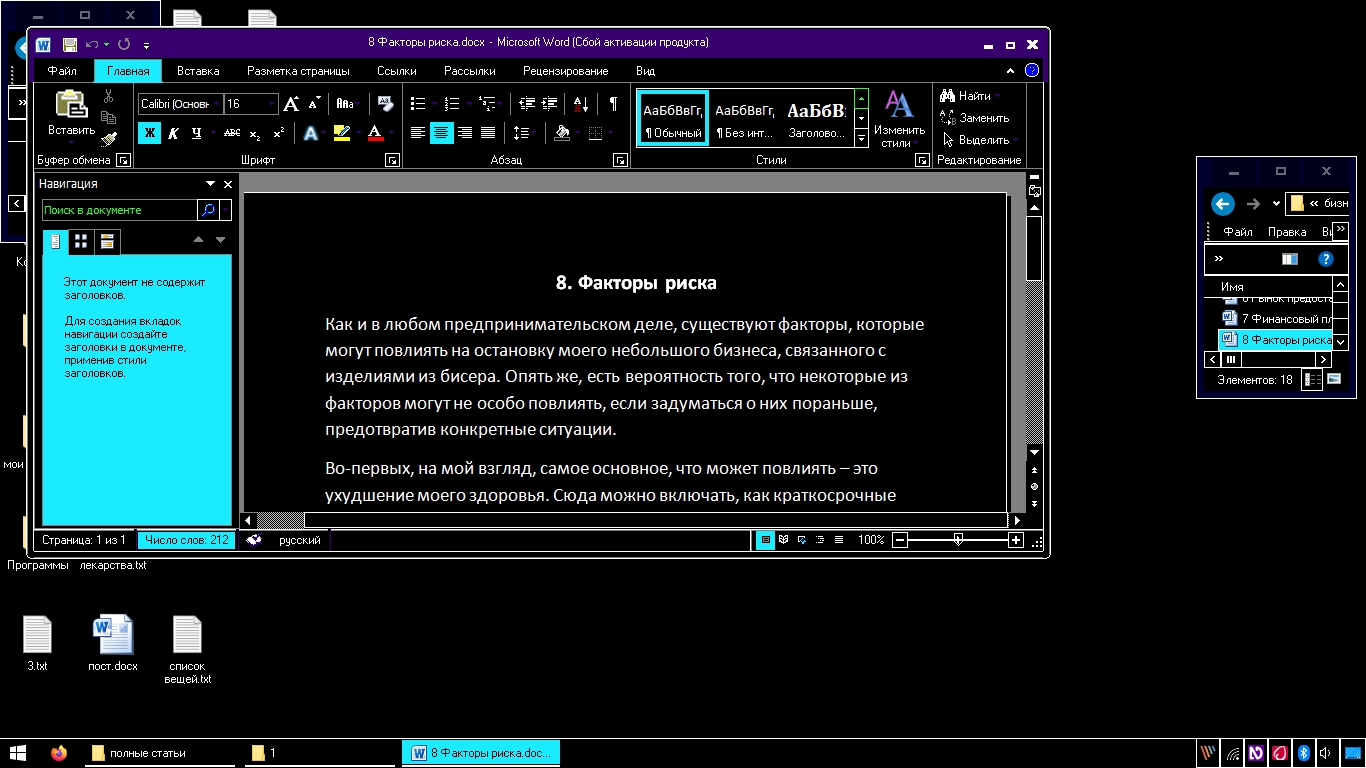Viewport: 1366px width, 768px height.
Task: Select 7 Финансовый file in Explorer window
Action: [1277, 319]
